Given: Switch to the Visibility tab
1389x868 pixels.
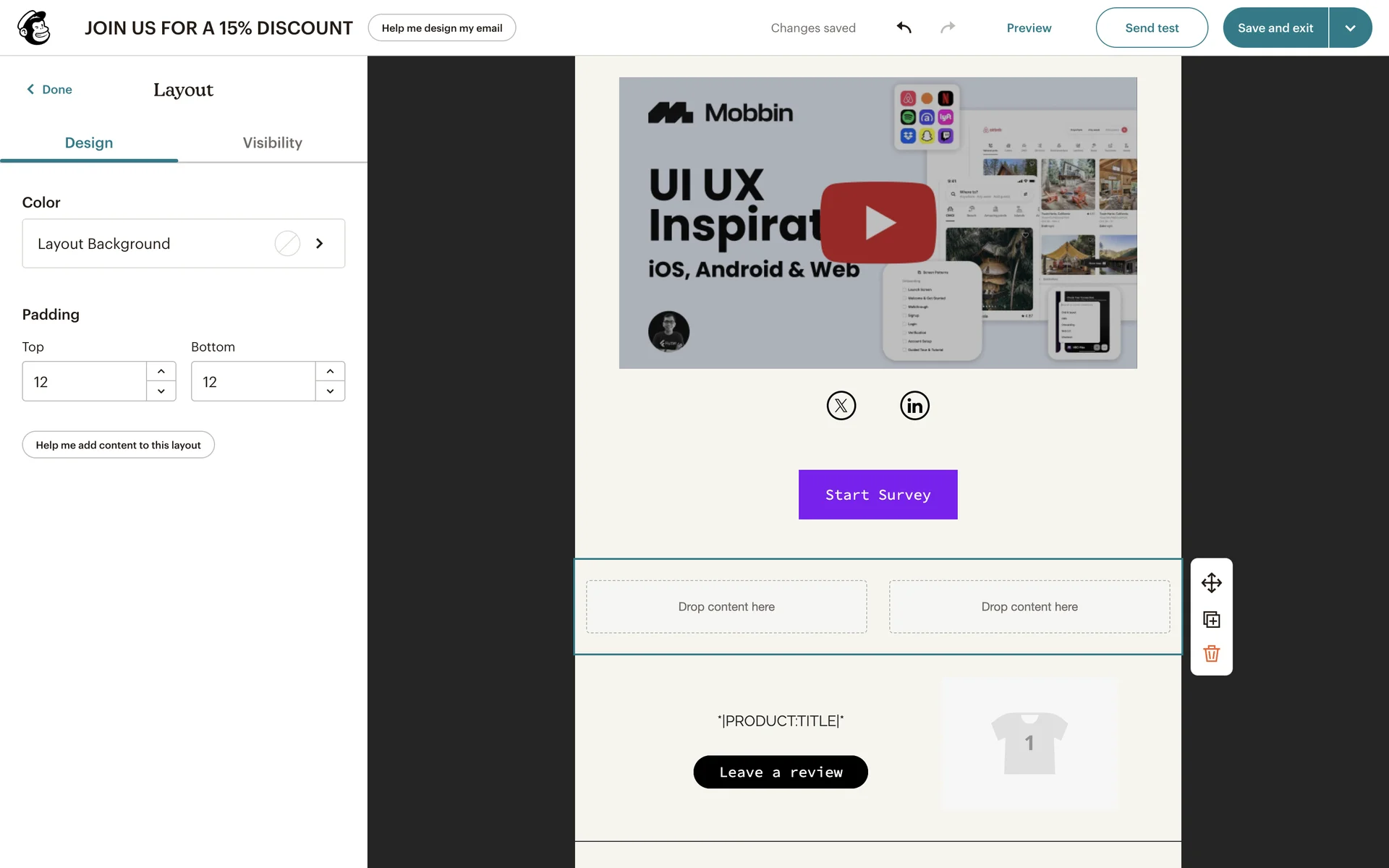Looking at the screenshot, I should pos(272,142).
